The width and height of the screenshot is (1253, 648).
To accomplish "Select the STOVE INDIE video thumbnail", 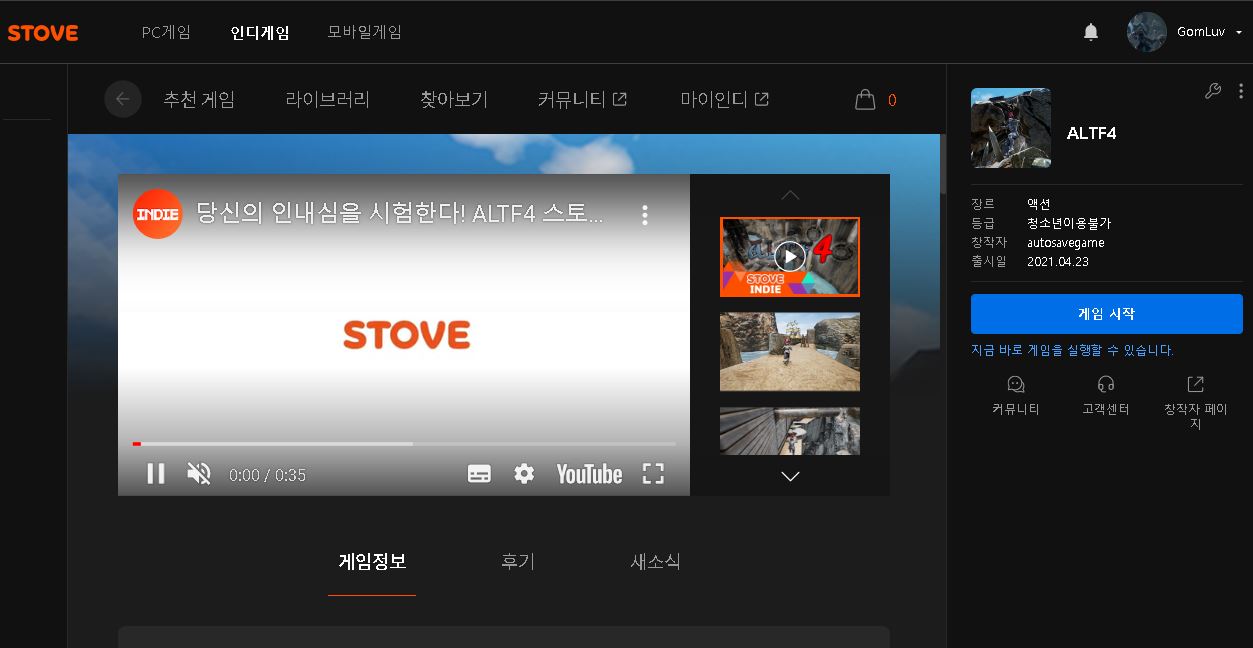I will point(790,257).
